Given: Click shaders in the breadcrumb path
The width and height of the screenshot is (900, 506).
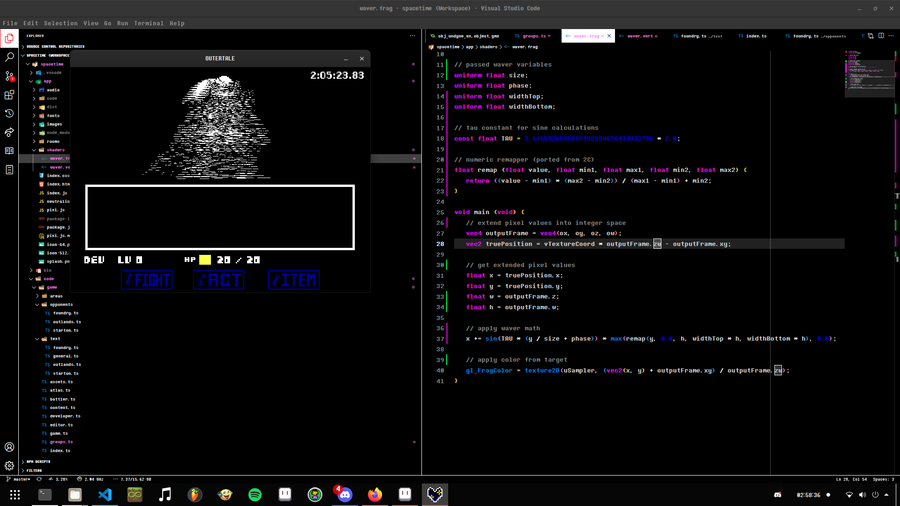Looking at the screenshot, I should tap(488, 46).
